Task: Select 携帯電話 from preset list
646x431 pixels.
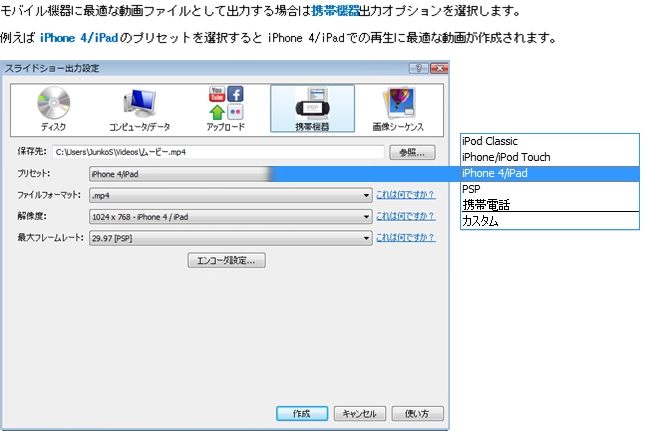Action: point(550,205)
